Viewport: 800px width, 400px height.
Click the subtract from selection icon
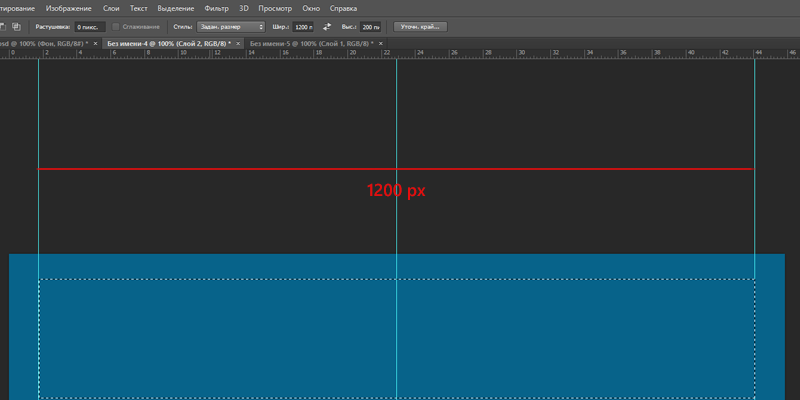(x=3, y=26)
